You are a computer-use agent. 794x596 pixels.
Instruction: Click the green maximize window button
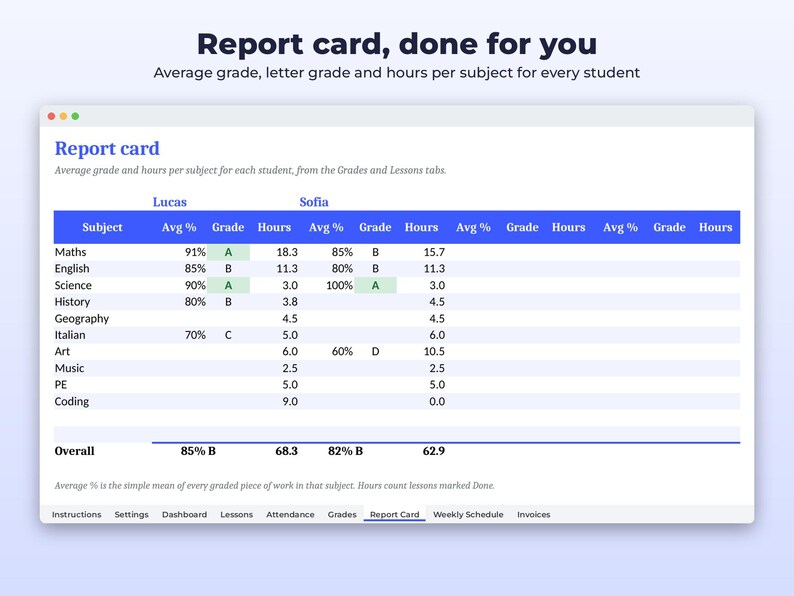[75, 116]
